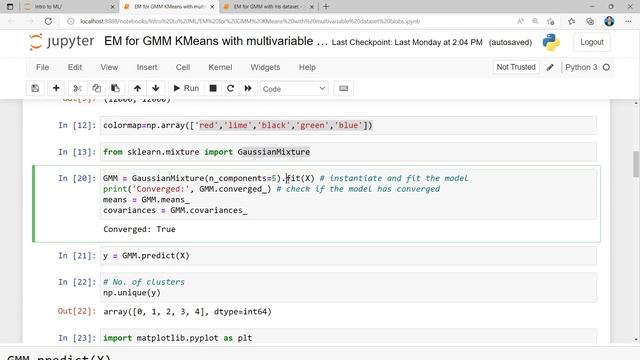Click the Python 3 kernel status circle
Image resolution: width=640 pixels, height=360 pixels.
(607, 67)
